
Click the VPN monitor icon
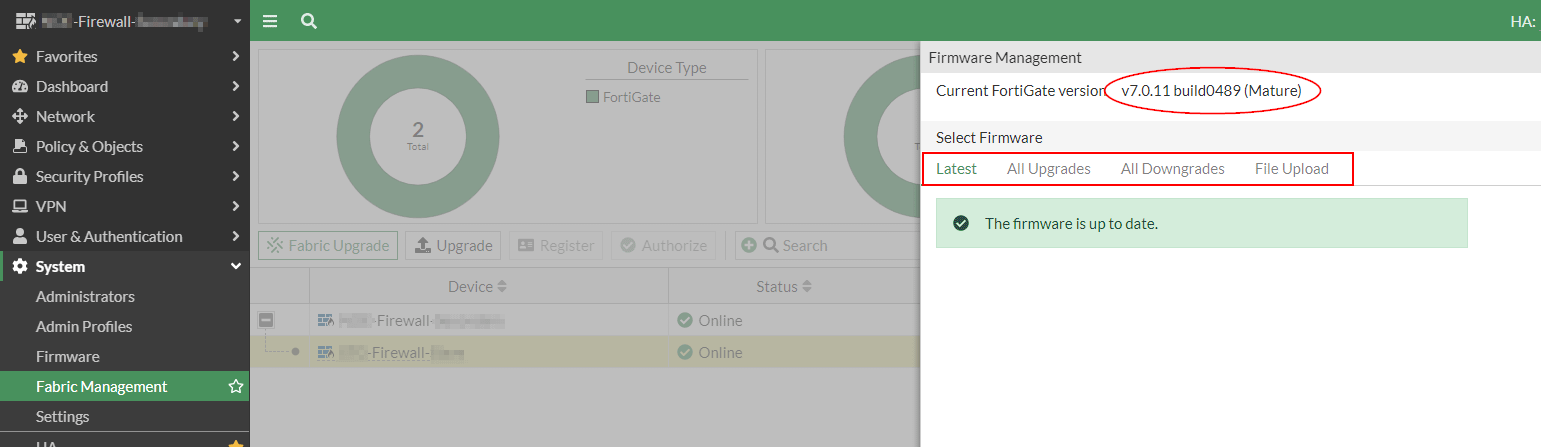pos(19,206)
